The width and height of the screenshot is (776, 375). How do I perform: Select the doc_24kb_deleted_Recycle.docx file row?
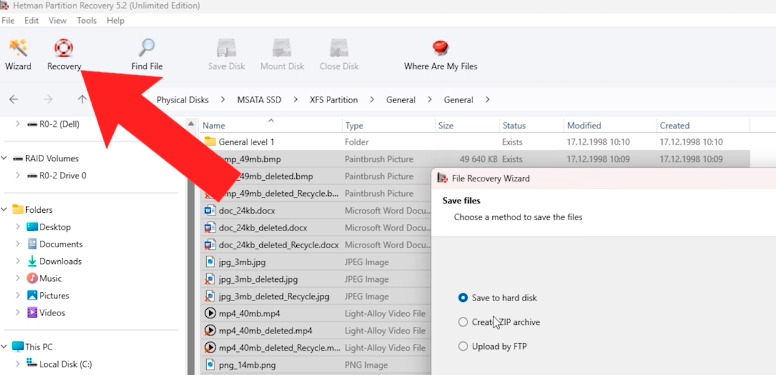316,245
